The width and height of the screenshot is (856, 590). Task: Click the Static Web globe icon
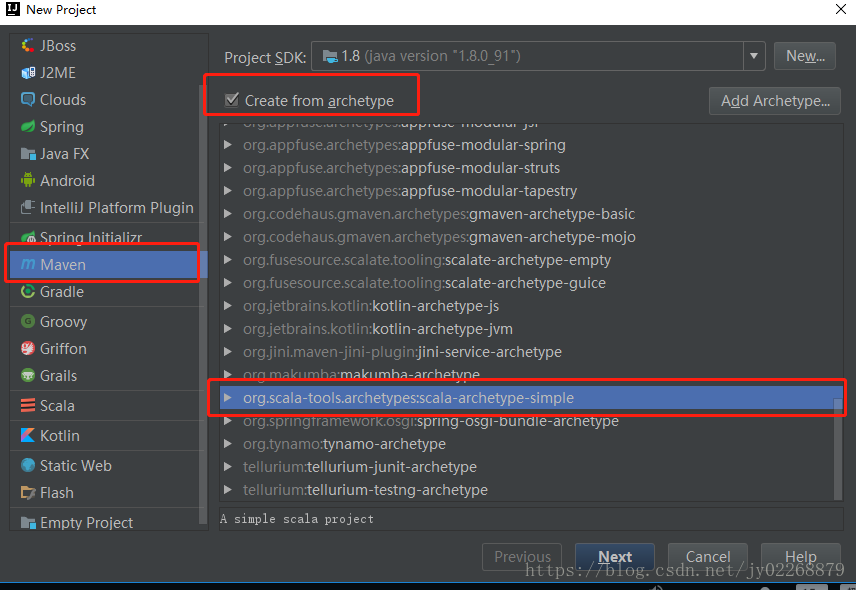tap(28, 465)
